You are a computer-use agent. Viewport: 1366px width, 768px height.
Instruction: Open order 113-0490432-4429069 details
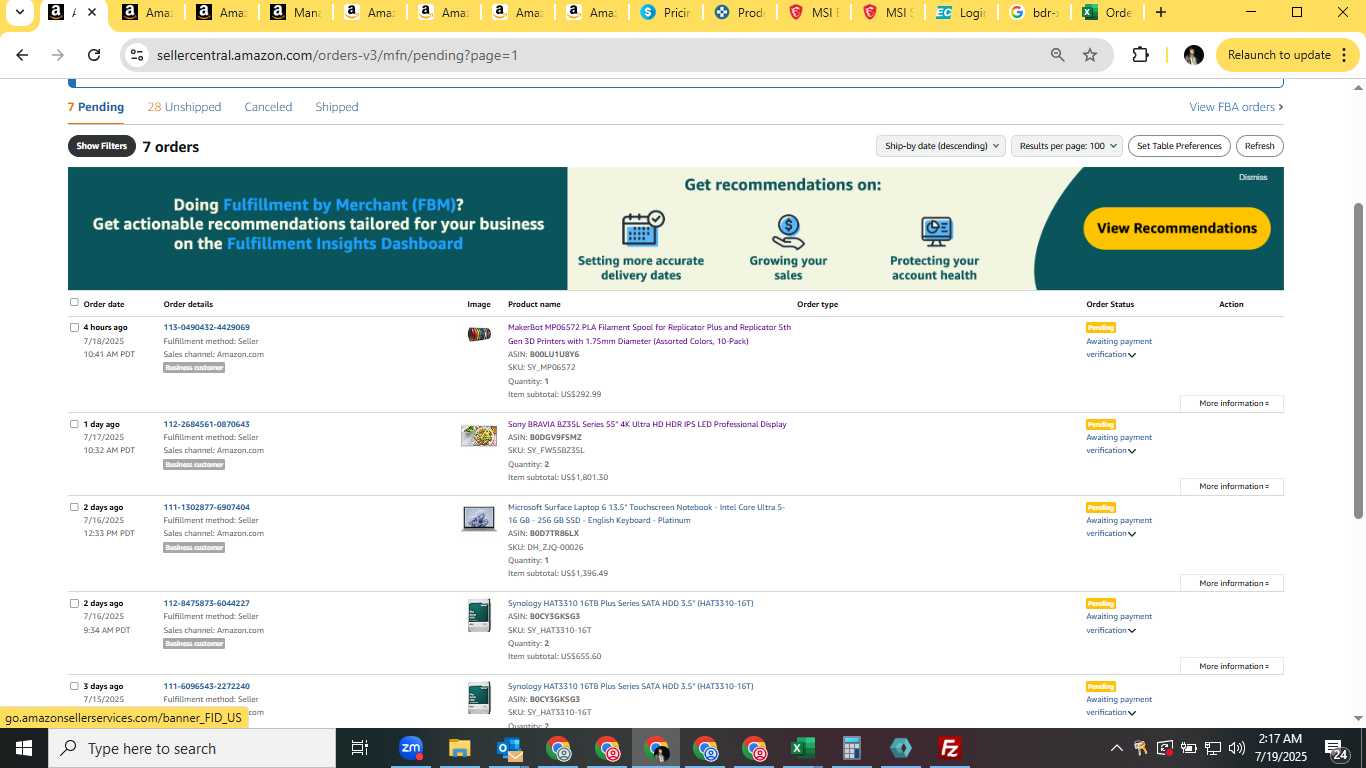coord(207,327)
